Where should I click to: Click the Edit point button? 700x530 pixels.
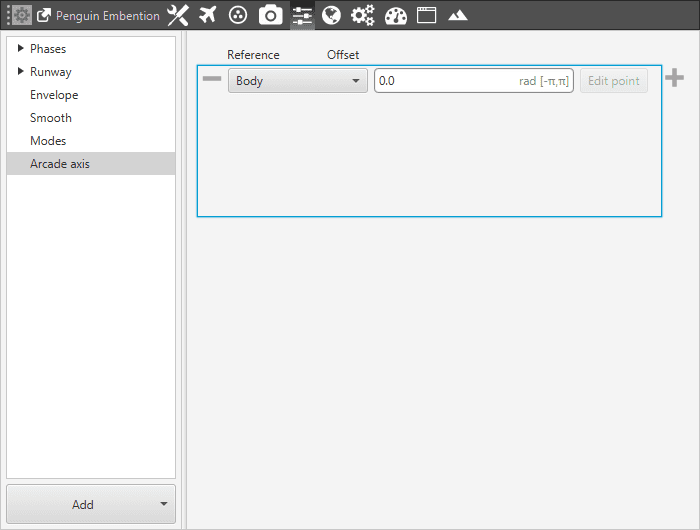[x=614, y=81]
